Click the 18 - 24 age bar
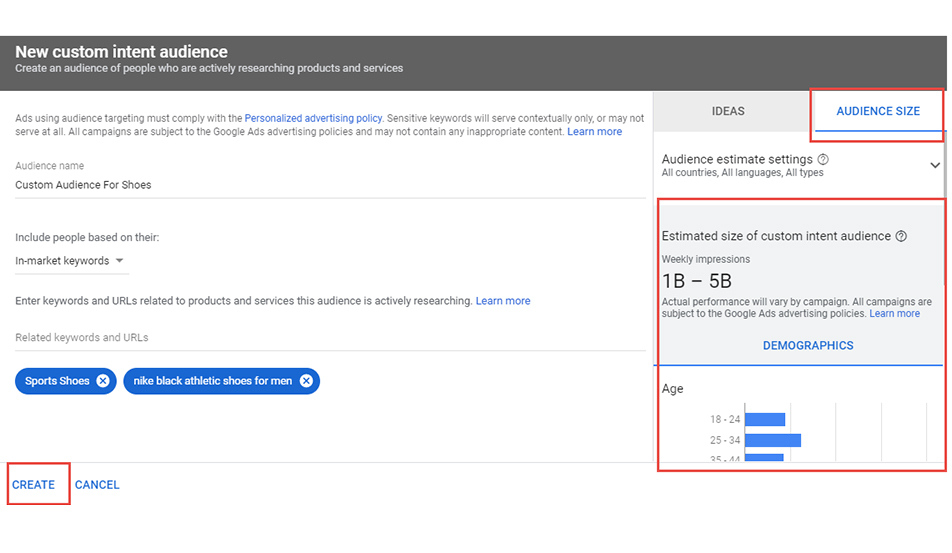952x553 pixels. point(765,419)
